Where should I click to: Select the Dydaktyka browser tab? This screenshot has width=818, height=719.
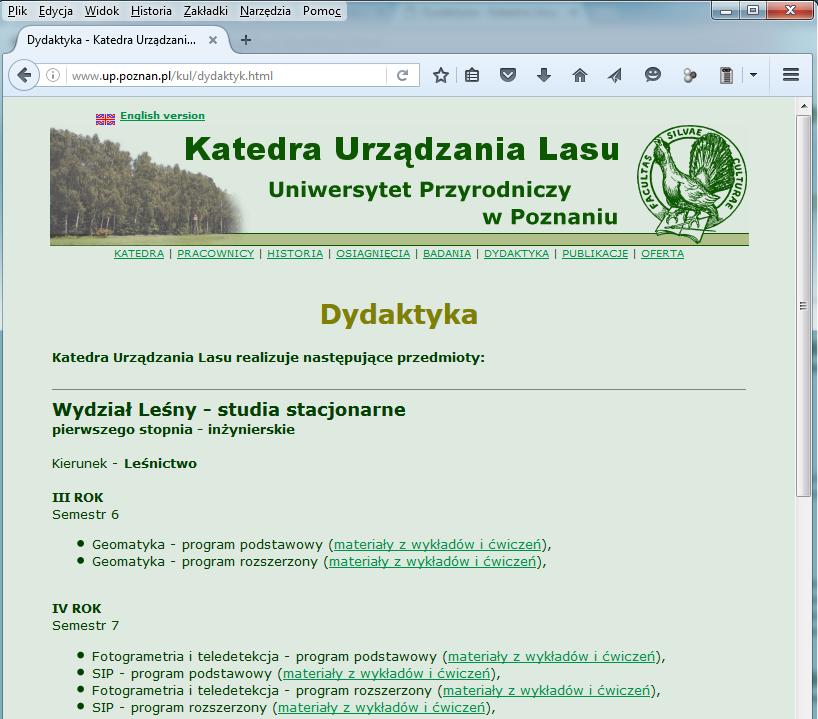(x=123, y=40)
